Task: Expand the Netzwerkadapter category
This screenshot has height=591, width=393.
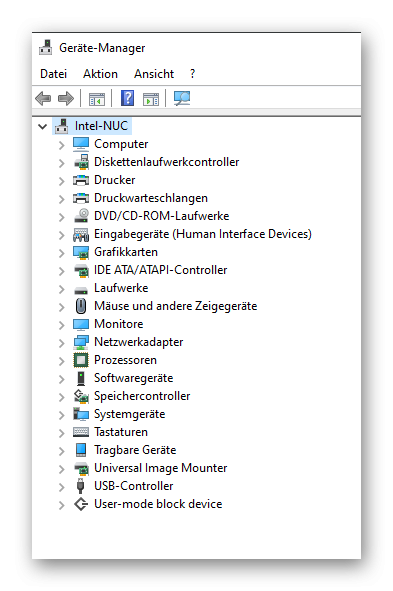Action: pos(62,343)
